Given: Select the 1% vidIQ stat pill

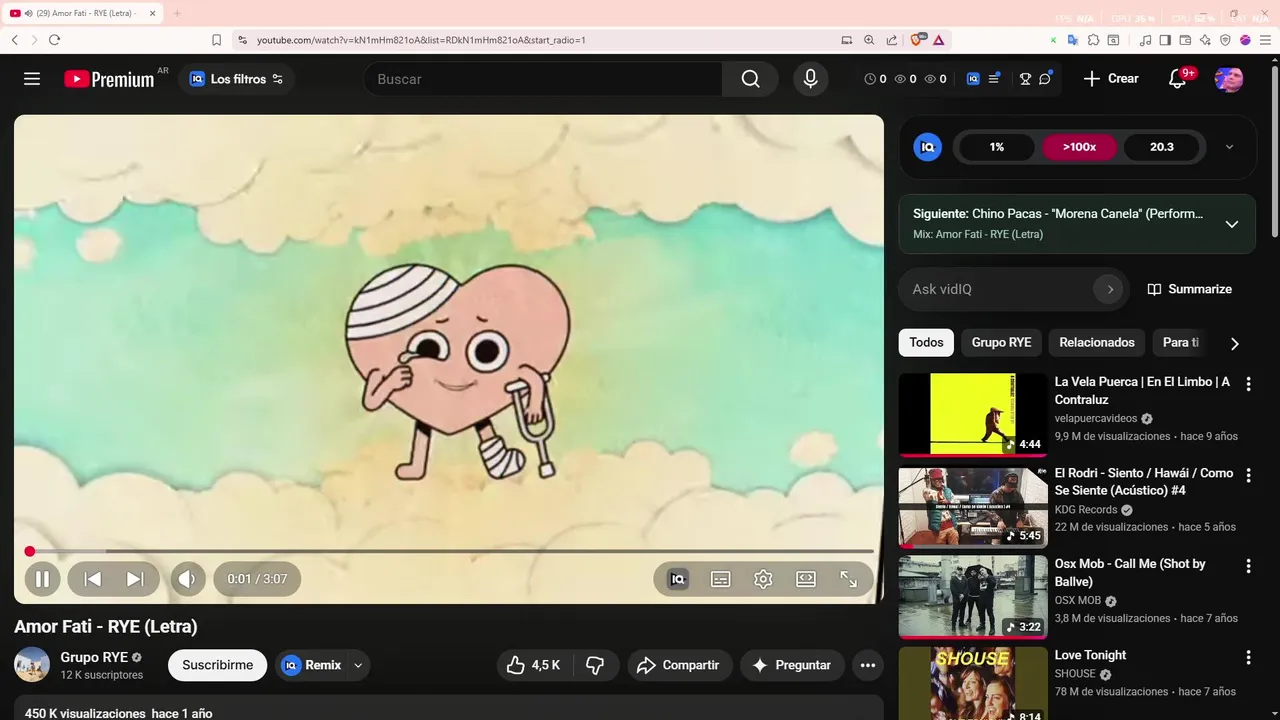Looking at the screenshot, I should (997, 147).
